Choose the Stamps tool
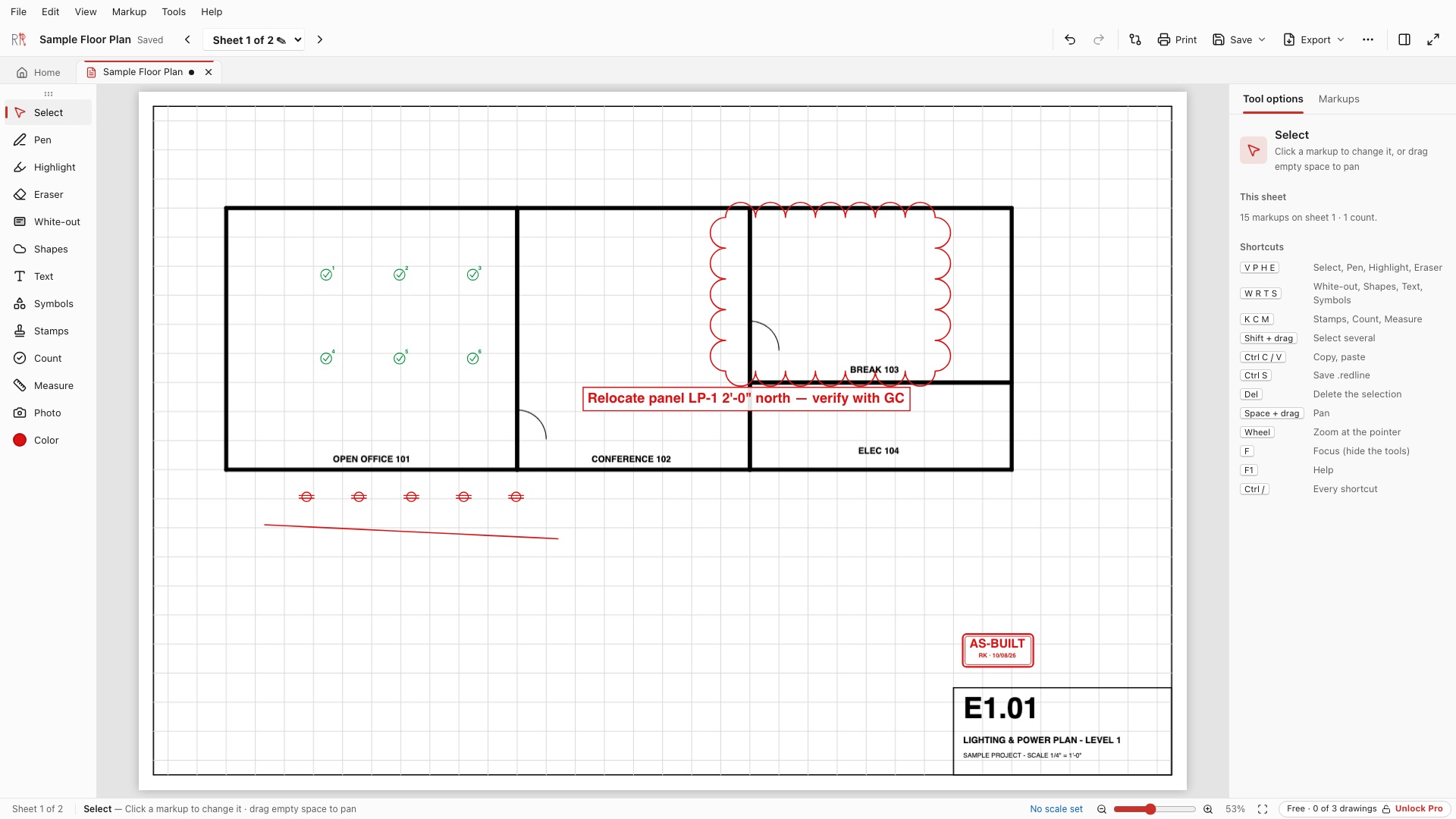Screen dimensions: 1456x819 click(x=48, y=331)
